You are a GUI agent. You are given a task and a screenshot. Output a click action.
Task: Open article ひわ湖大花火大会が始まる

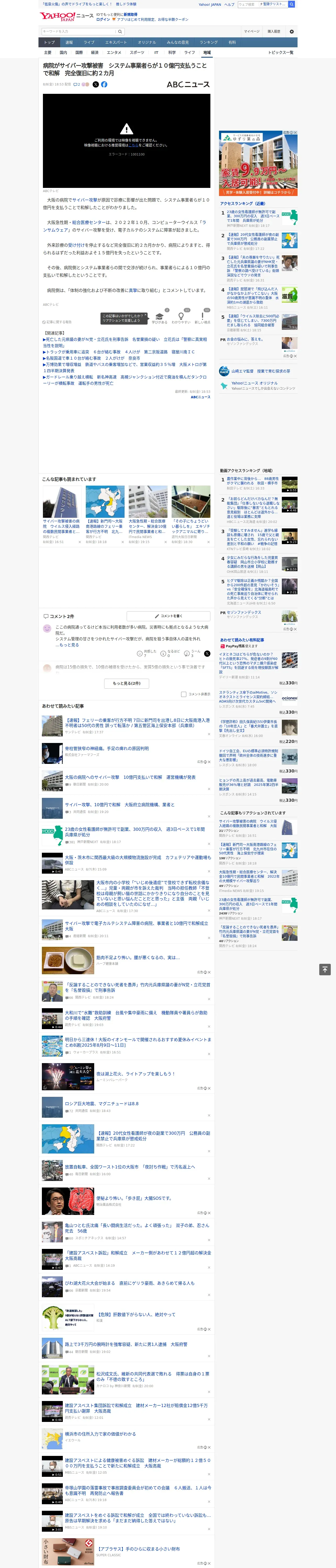pyautogui.click(x=130, y=1283)
